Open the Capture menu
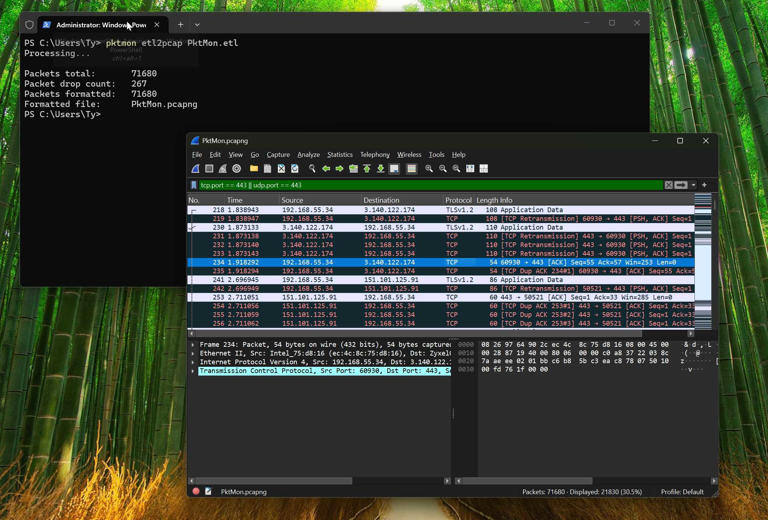Screen dimensions: 768x520 click(278, 155)
